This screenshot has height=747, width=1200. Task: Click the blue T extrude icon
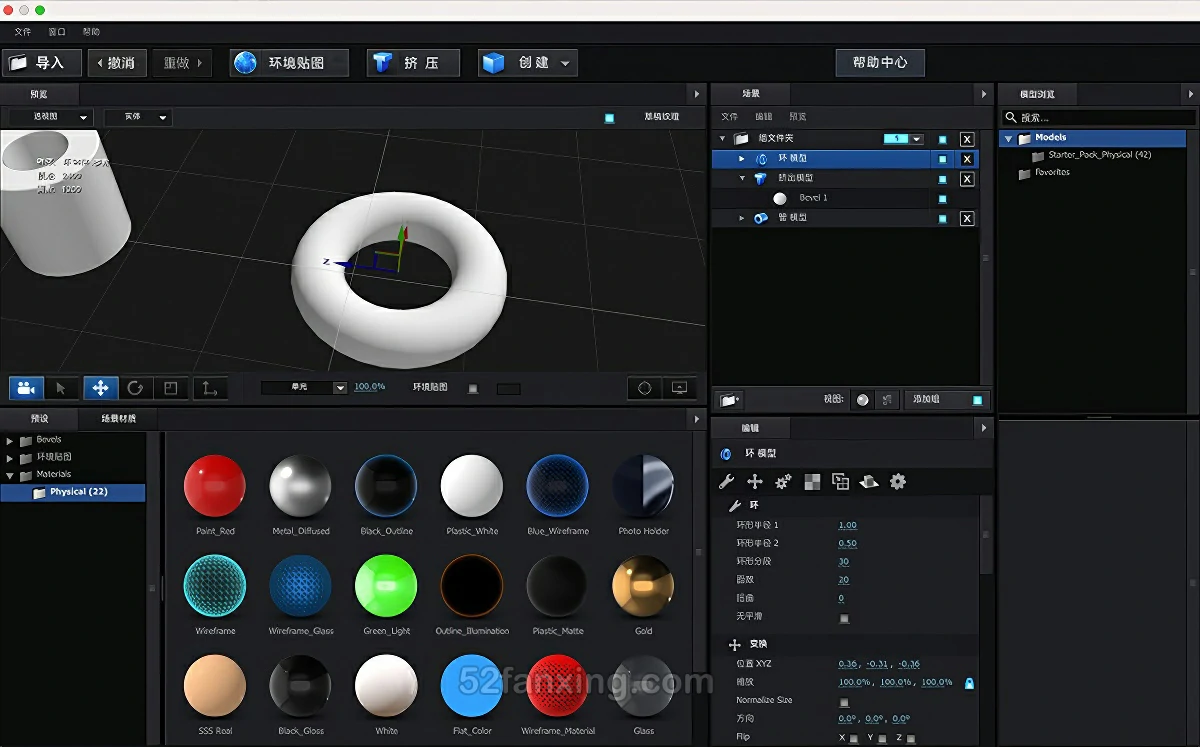382,63
